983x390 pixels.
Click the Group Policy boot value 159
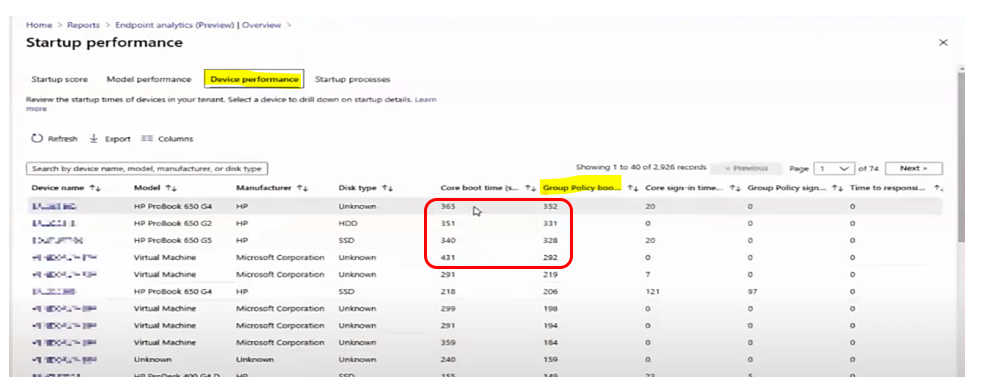pyautogui.click(x=550, y=360)
